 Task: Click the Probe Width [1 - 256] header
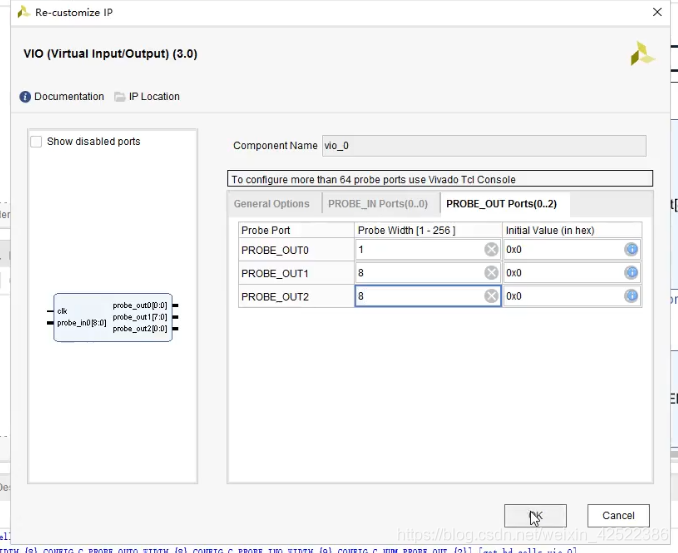(x=428, y=230)
